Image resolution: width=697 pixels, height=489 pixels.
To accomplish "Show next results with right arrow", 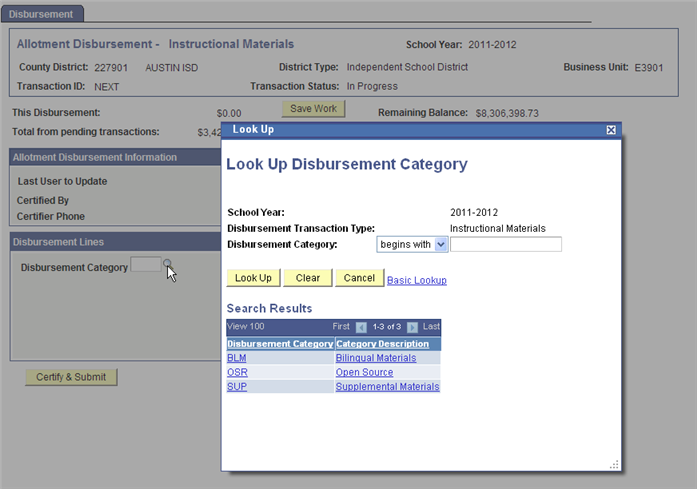I will coord(413,327).
